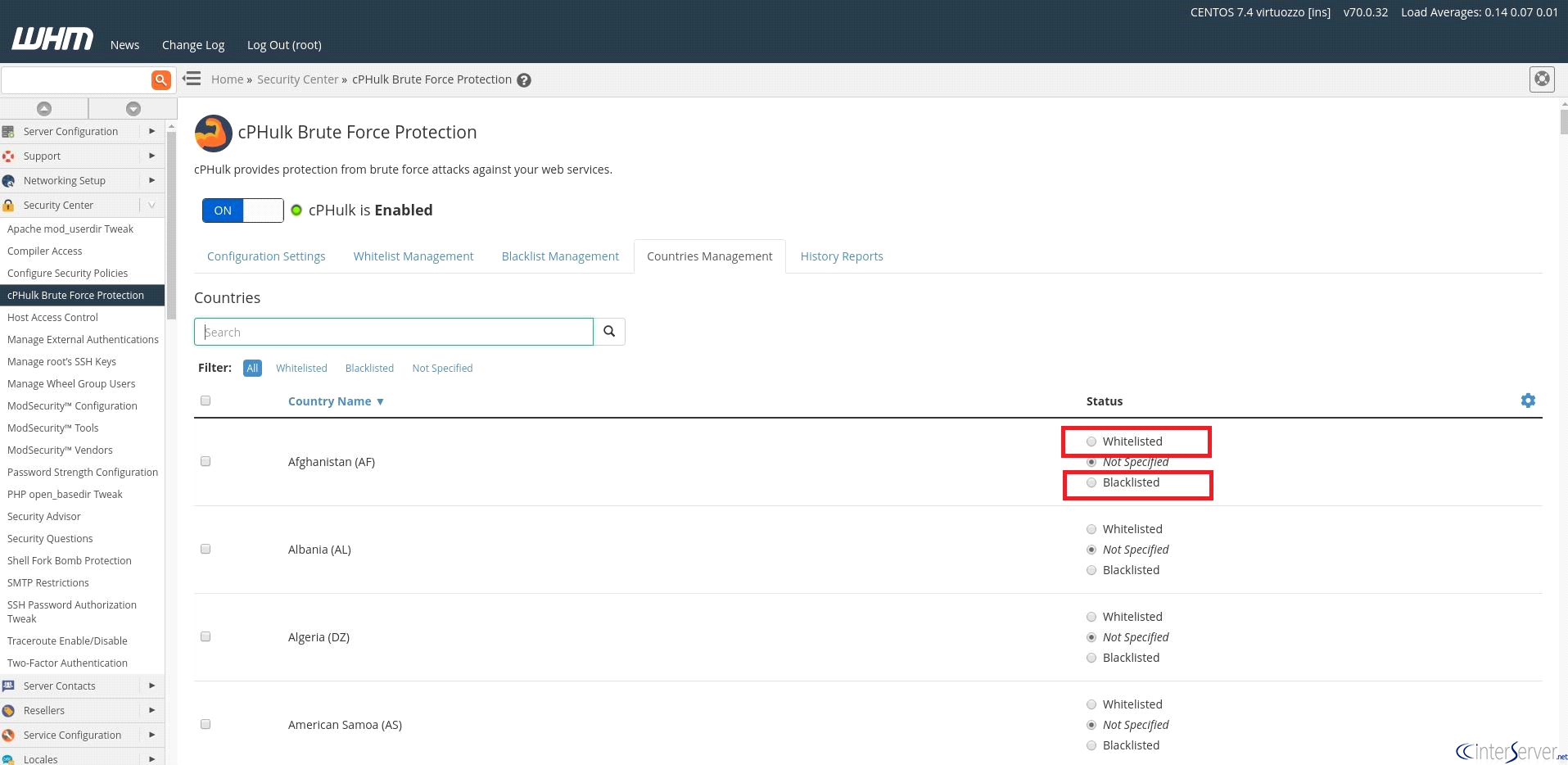Open the History Reports tab

842,256
